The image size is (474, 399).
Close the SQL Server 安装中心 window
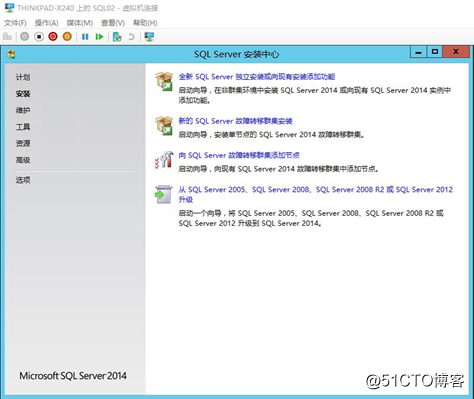point(456,52)
